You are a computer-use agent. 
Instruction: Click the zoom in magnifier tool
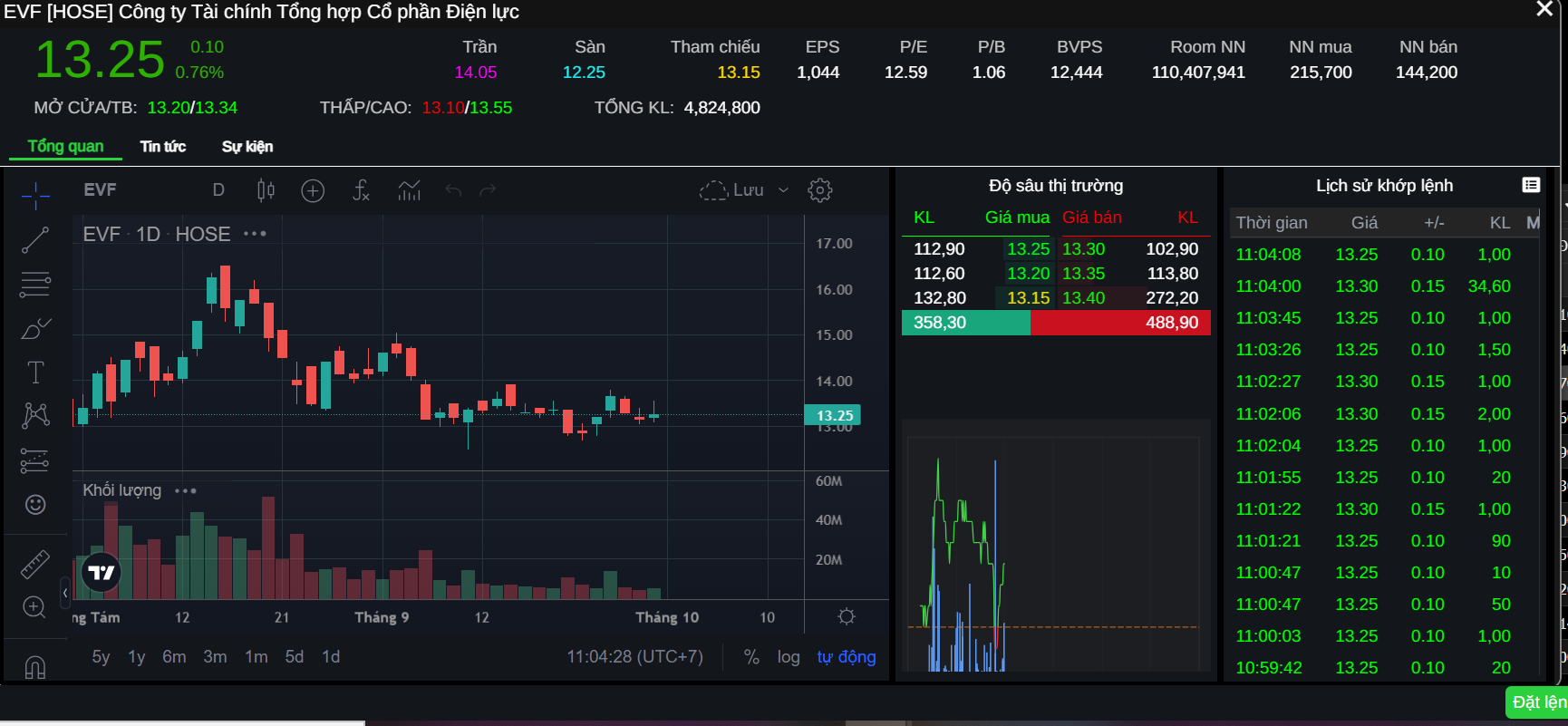click(x=35, y=607)
